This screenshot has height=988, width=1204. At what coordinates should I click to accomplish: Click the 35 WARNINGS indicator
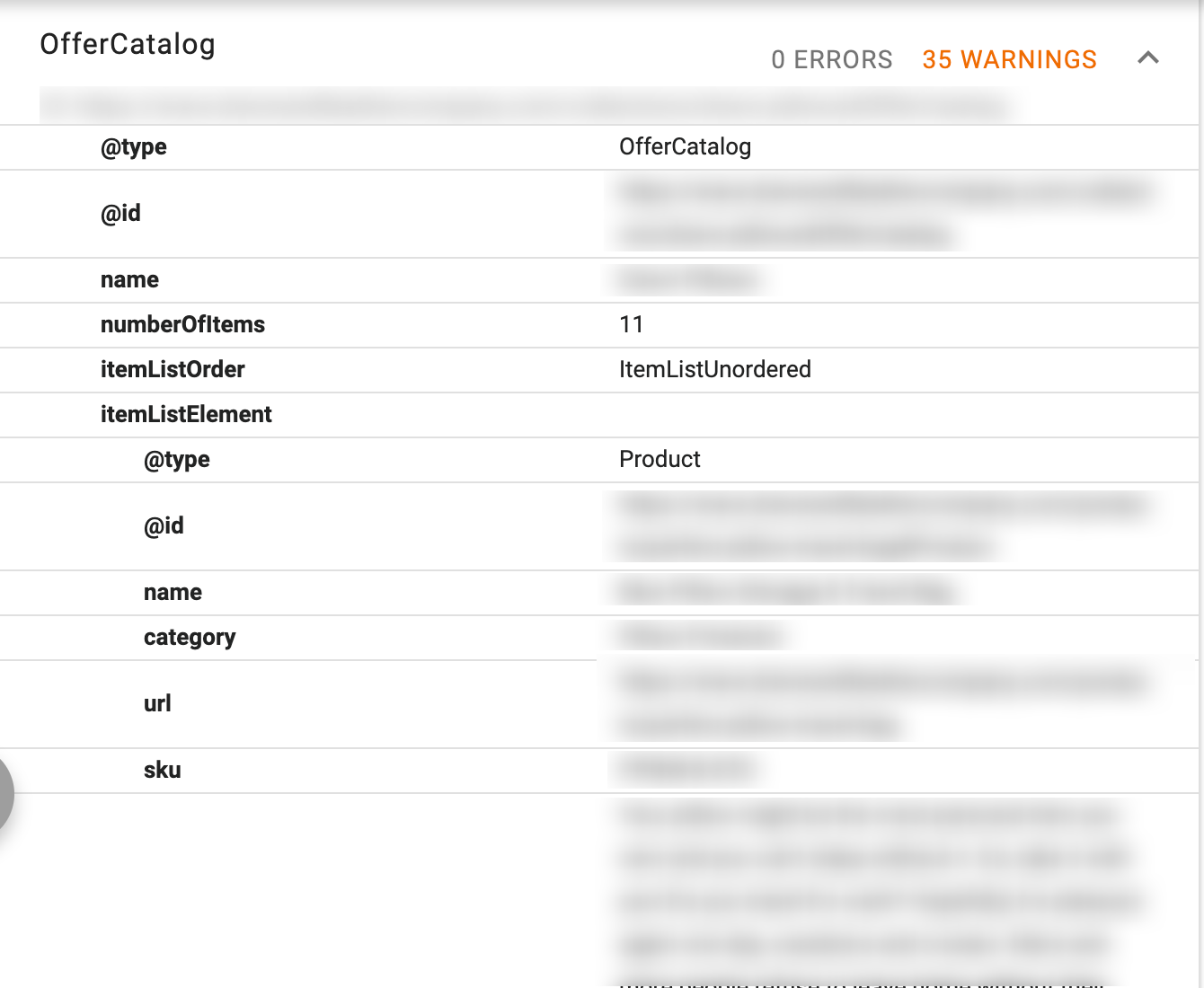pyautogui.click(x=1009, y=59)
